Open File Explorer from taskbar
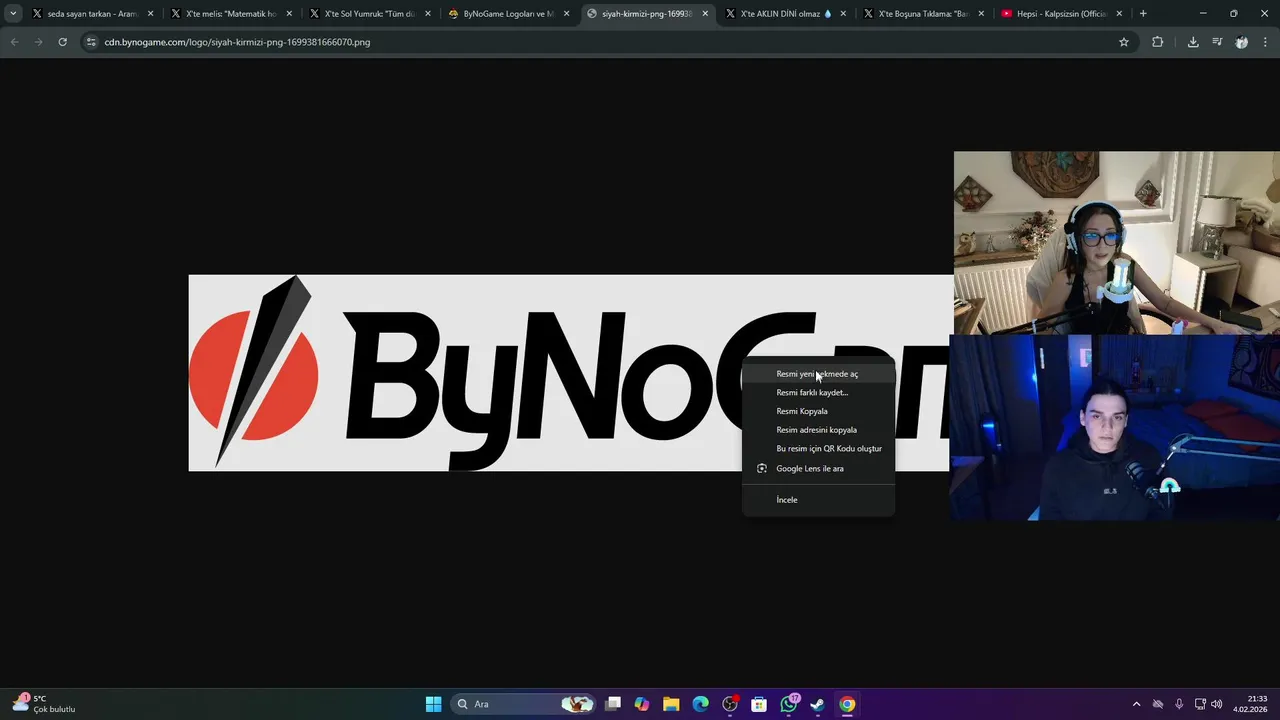This screenshot has height=720, width=1280. pos(671,704)
